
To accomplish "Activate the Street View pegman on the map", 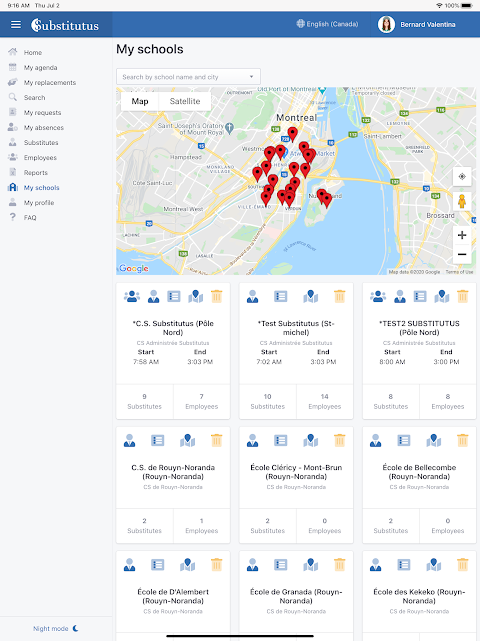I will (x=462, y=201).
